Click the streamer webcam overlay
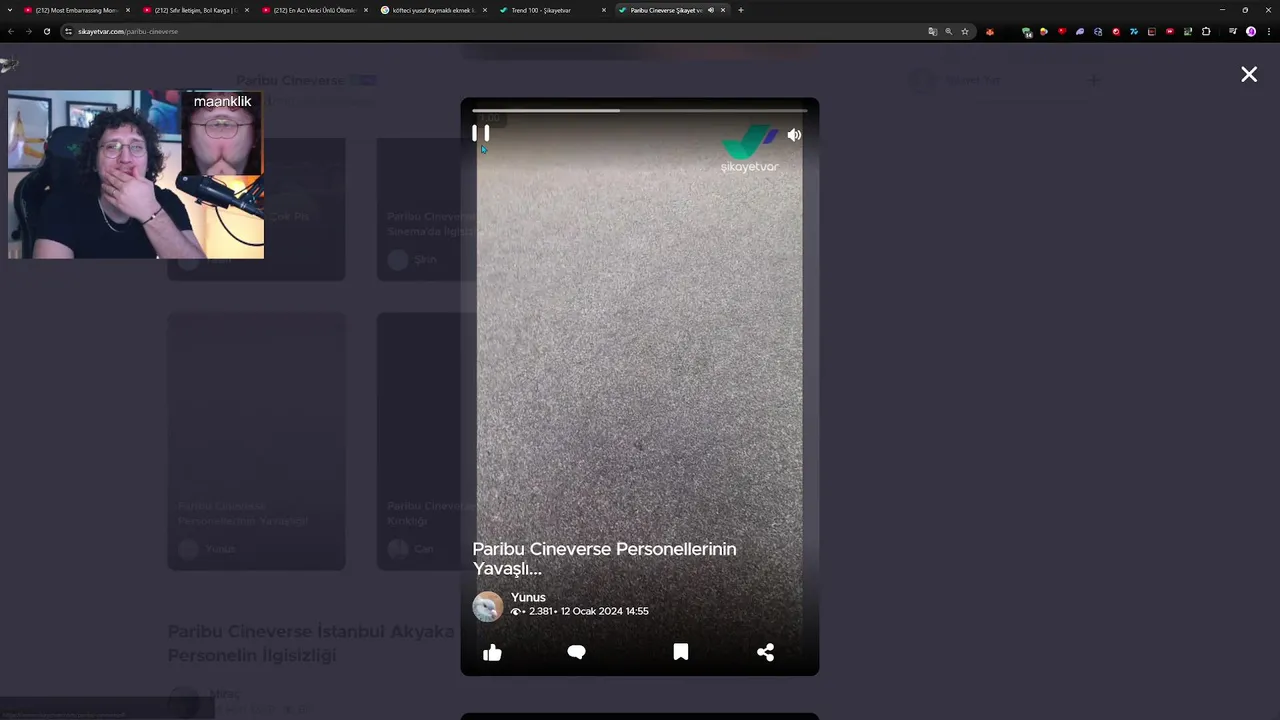The image size is (1280, 720). click(x=136, y=175)
